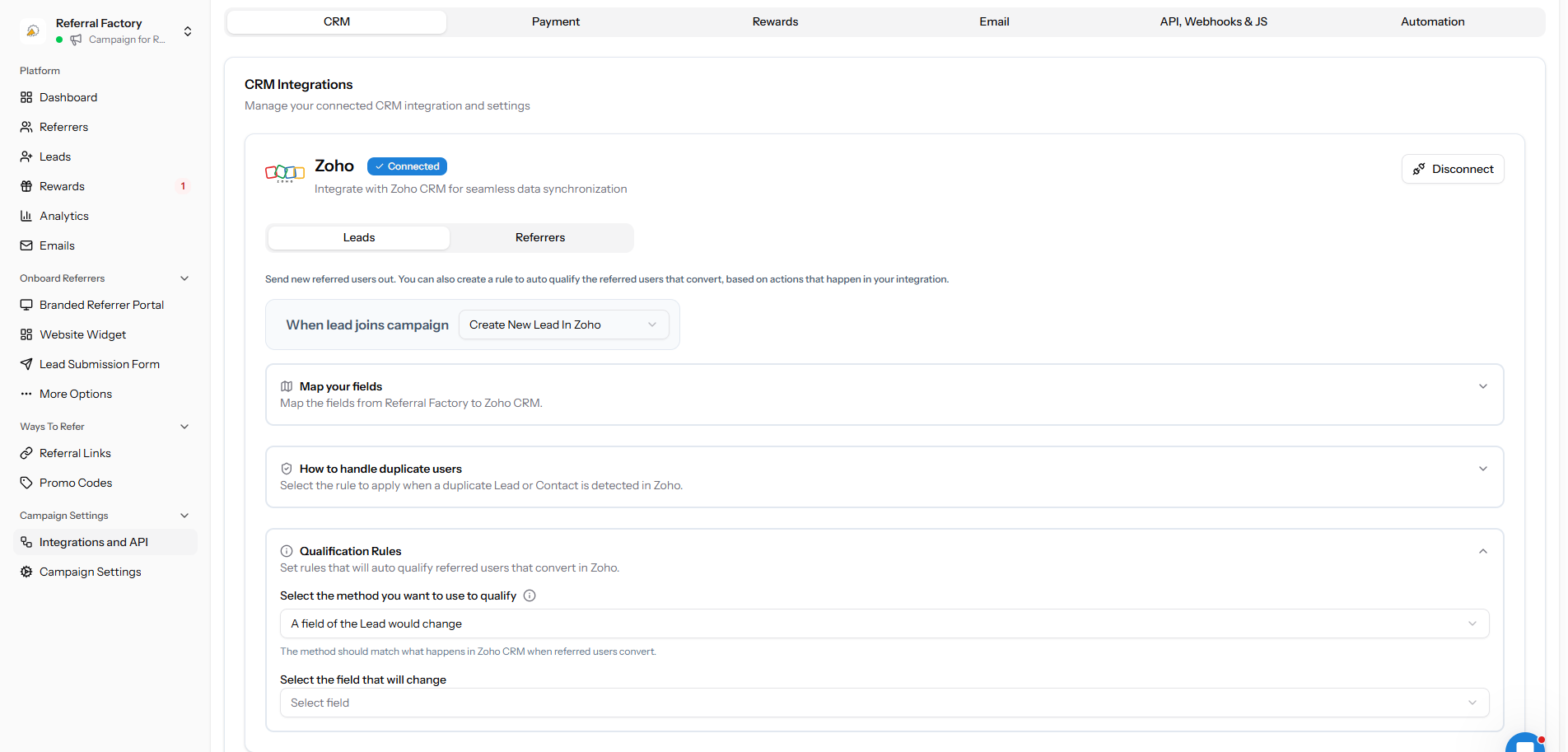Switch to the Rewards top tab
This screenshot has height=752, width=1568.
[x=775, y=22]
